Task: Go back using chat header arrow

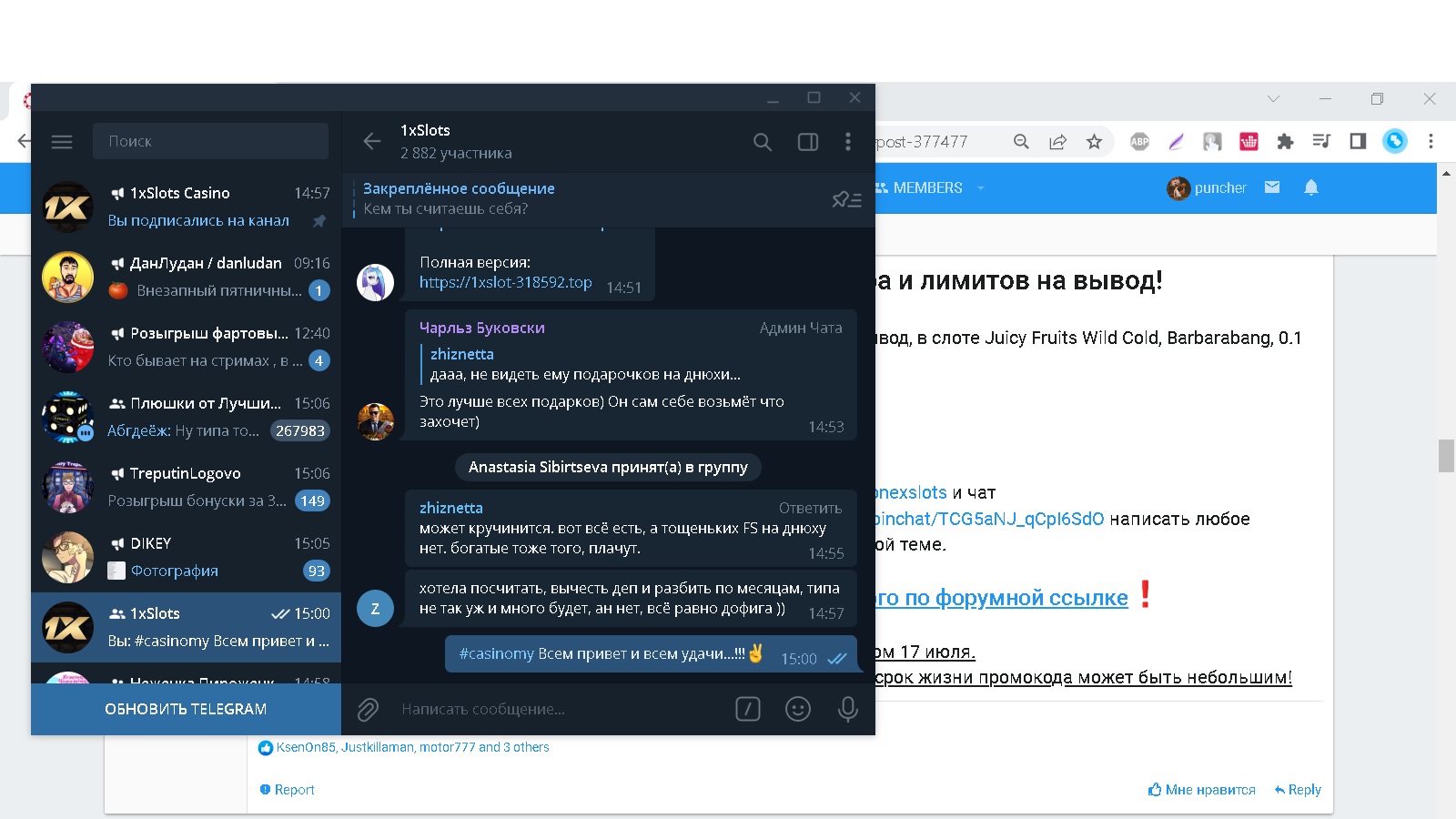Action: 372,141
